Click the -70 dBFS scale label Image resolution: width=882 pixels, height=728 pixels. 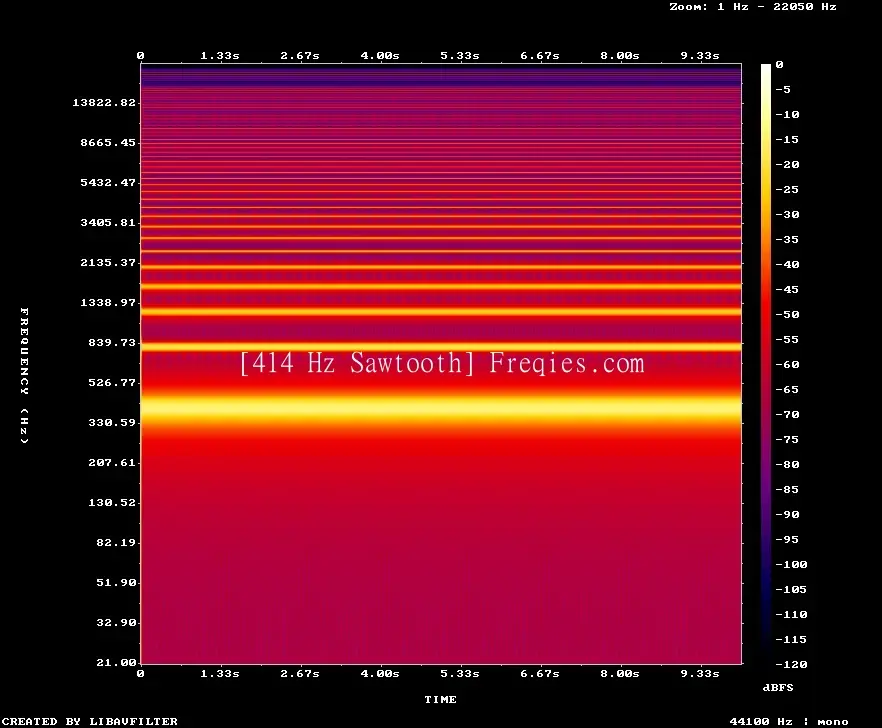(787, 415)
